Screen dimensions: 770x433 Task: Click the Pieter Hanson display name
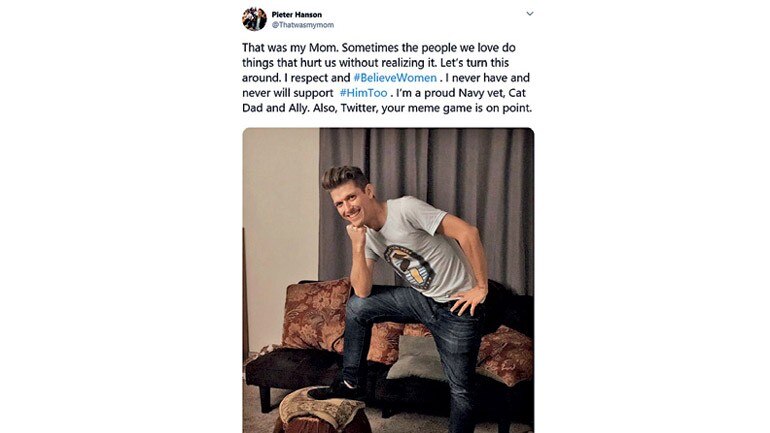(297, 15)
